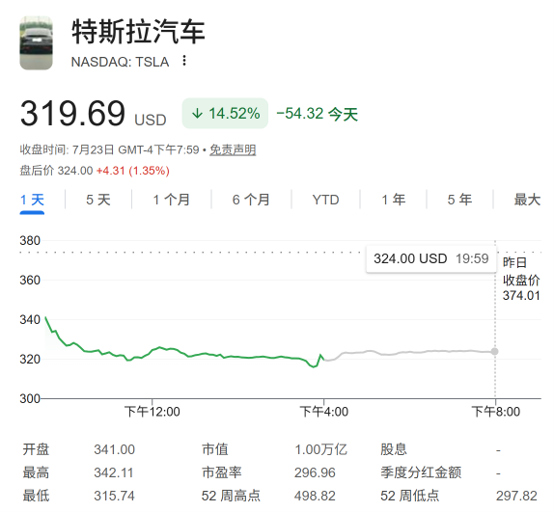The width and height of the screenshot is (554, 512).
Task: Click the Tesla car thumbnail image
Action: (36, 43)
